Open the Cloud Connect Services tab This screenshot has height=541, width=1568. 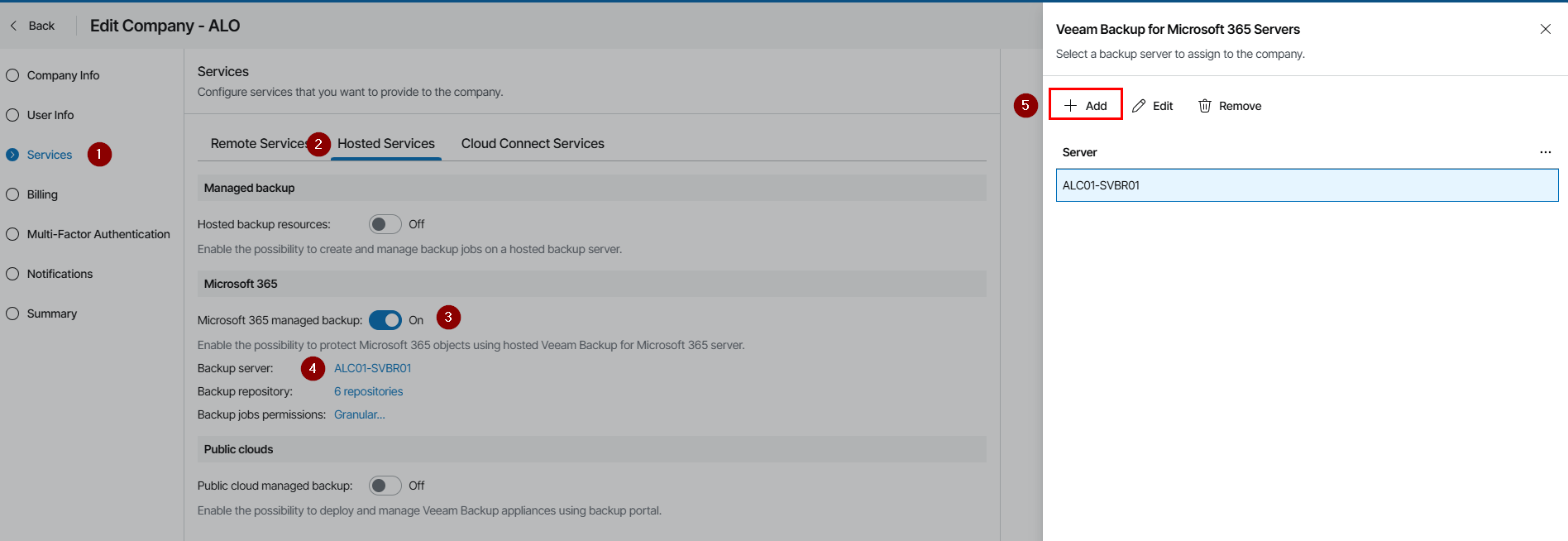tap(533, 143)
